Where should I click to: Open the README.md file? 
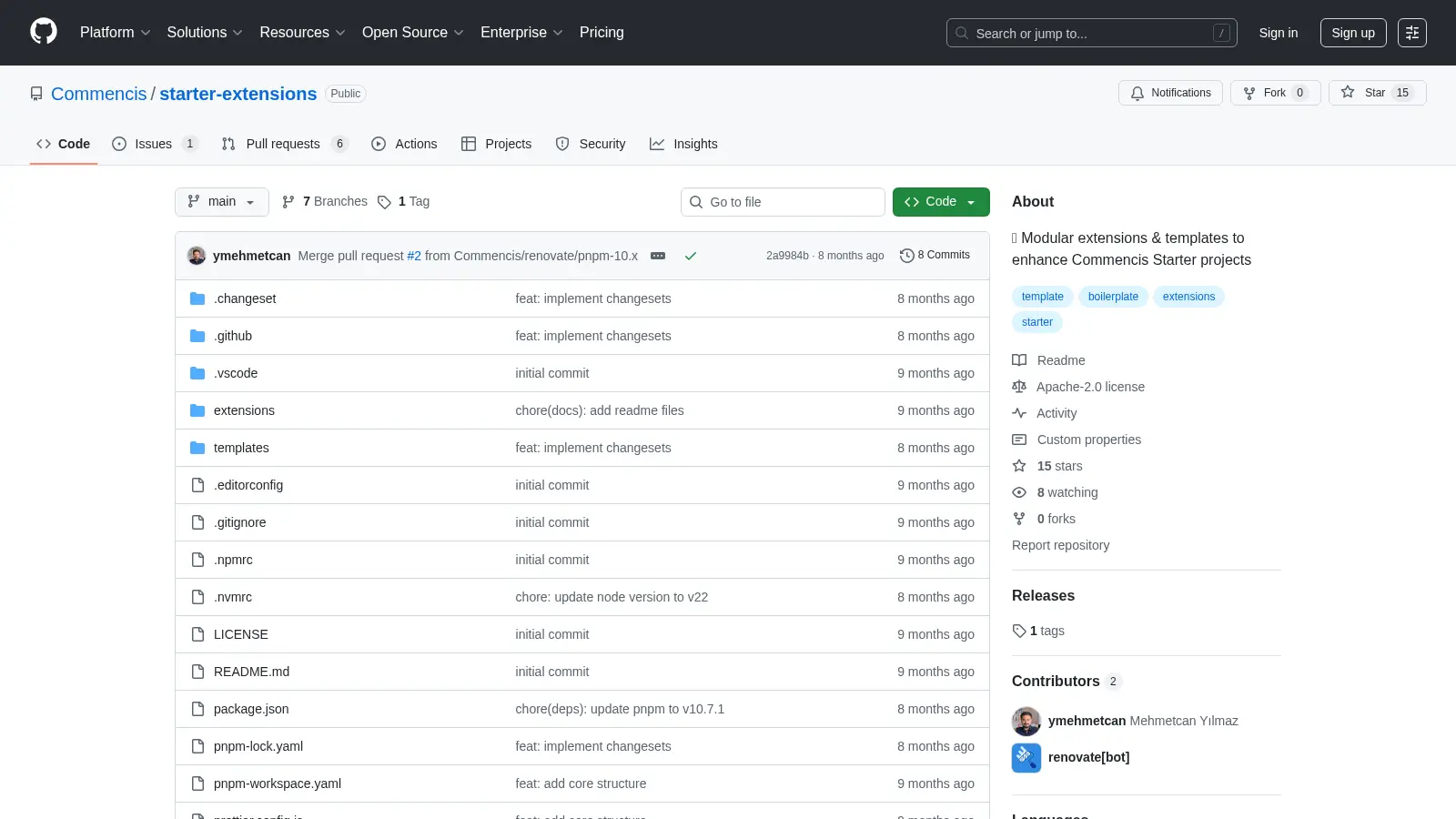tap(251, 672)
